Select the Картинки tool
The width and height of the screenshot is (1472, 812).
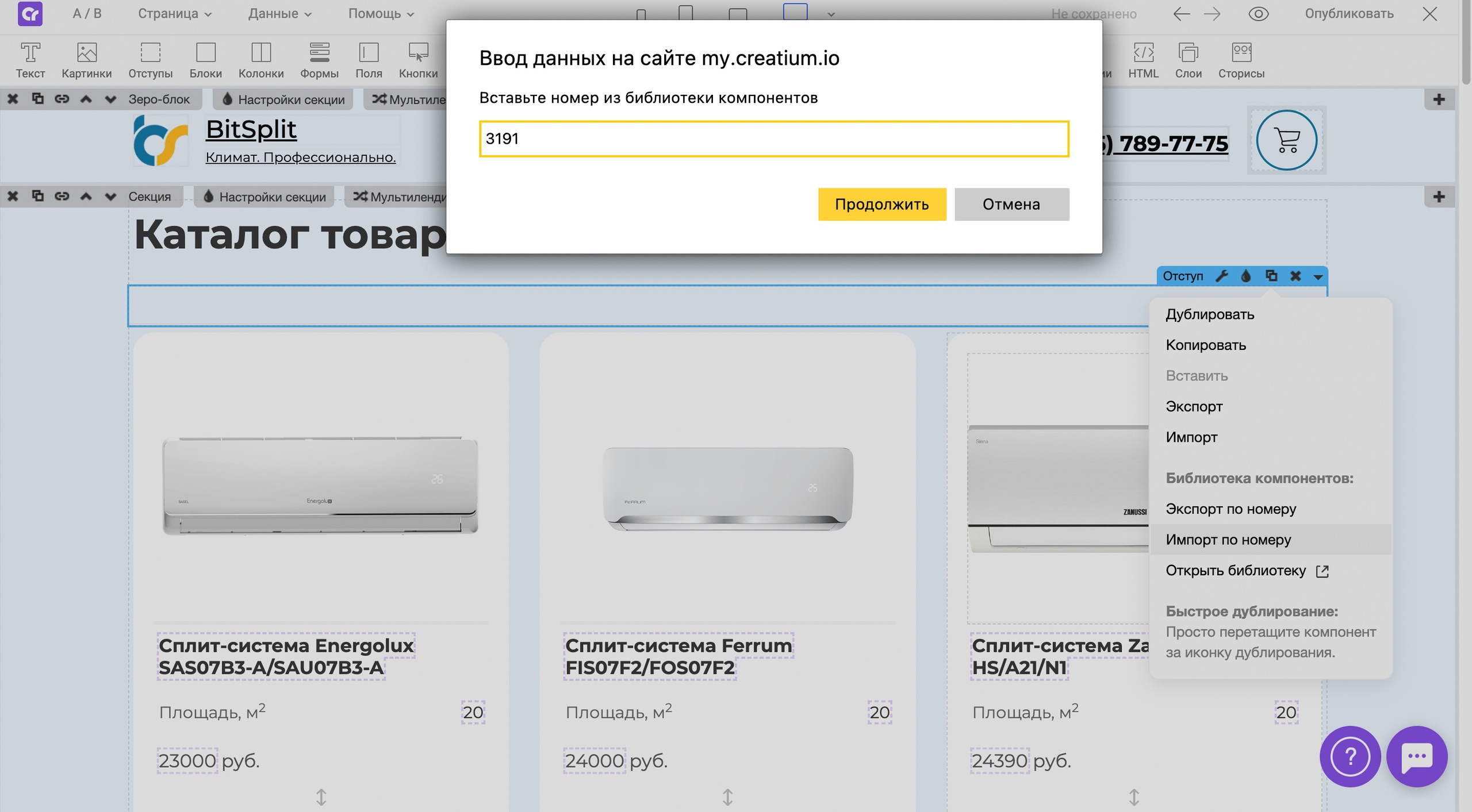click(87, 60)
